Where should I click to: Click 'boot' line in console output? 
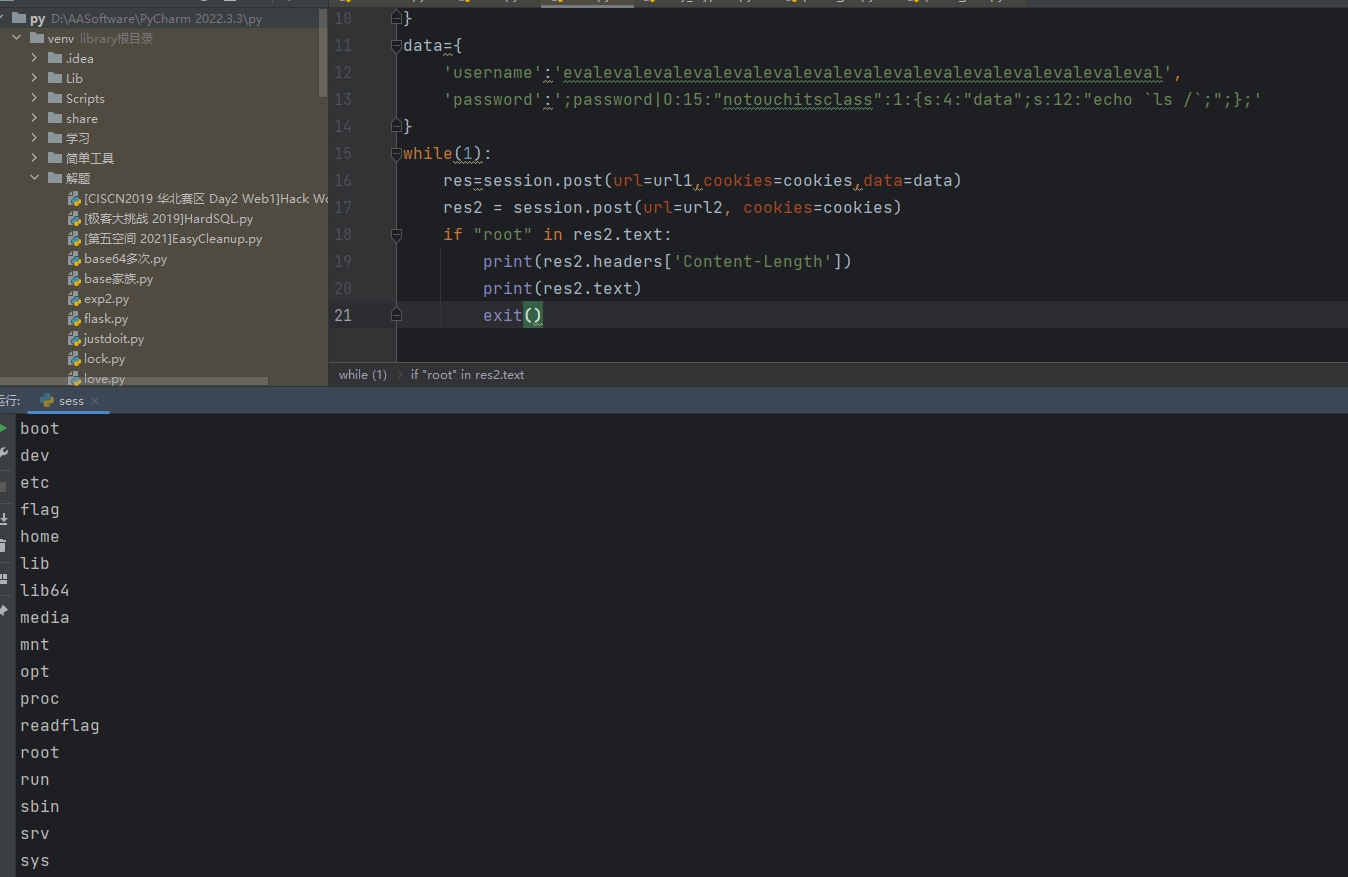click(x=40, y=428)
